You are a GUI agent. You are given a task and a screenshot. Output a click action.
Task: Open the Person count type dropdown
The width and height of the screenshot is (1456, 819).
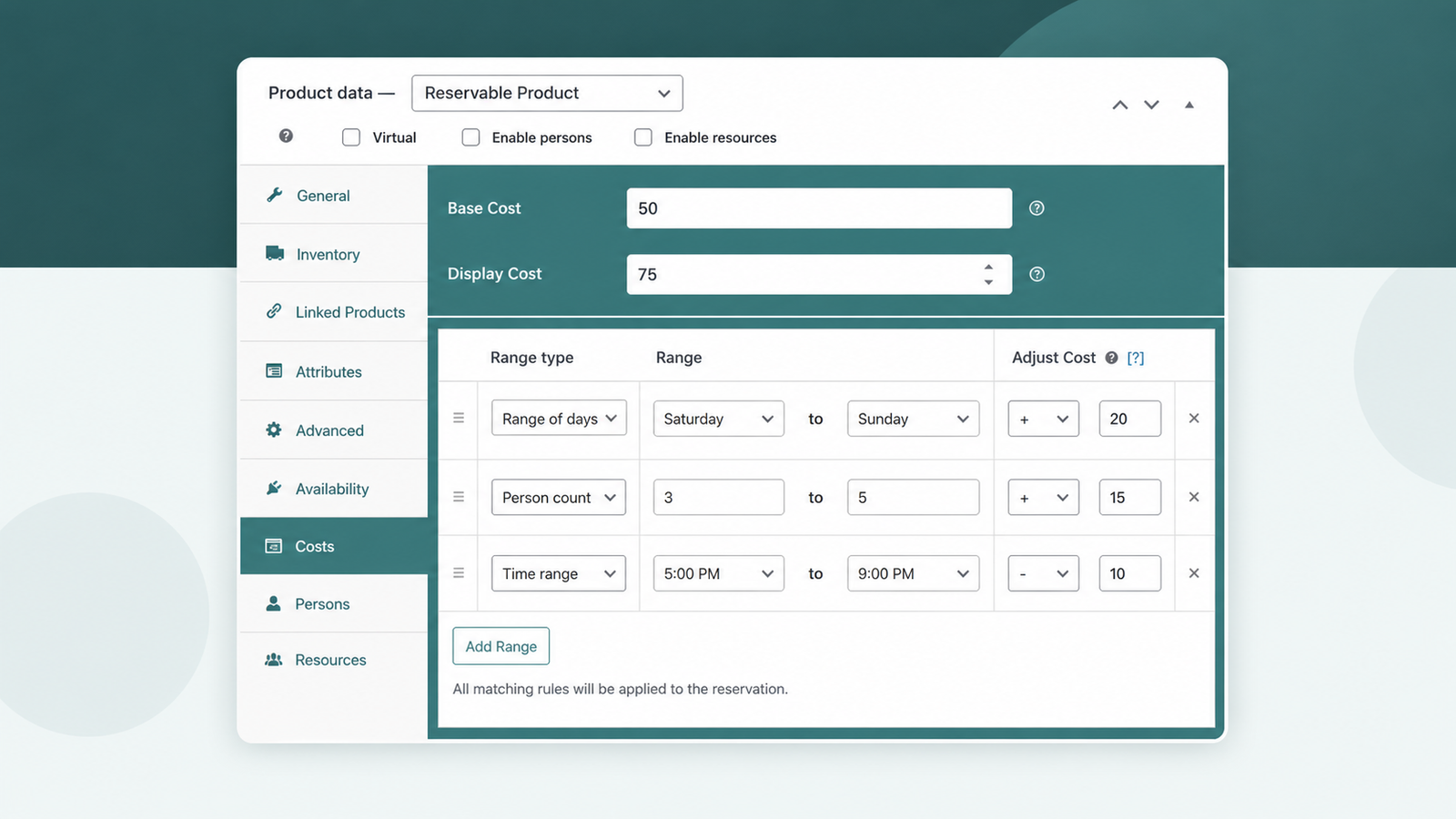559,498
